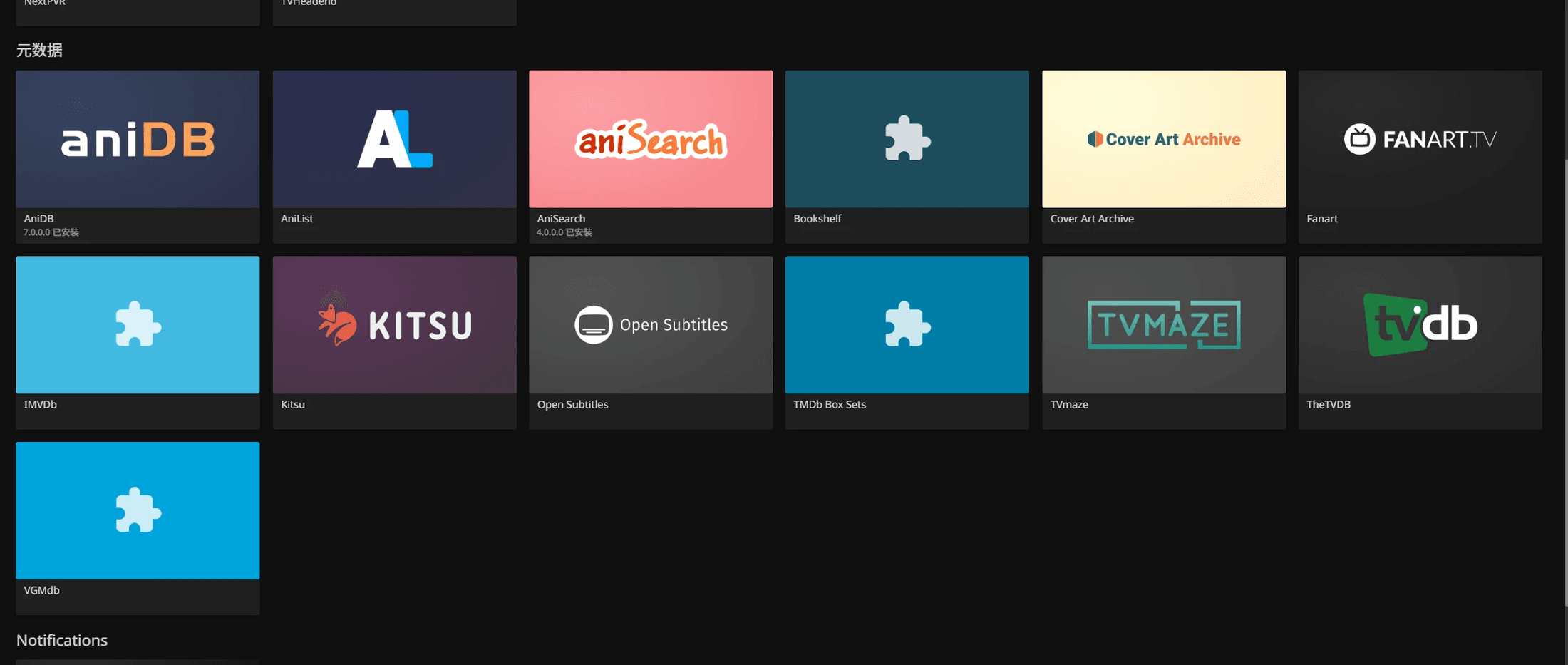Open the TVmaze logo tile
The height and width of the screenshot is (665, 1568).
point(1164,324)
